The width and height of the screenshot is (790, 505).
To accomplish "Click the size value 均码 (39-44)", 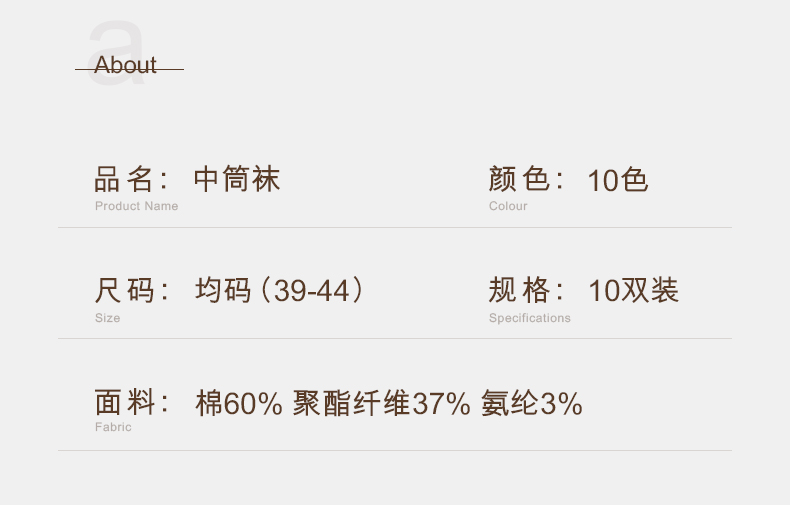I will click(x=279, y=290).
